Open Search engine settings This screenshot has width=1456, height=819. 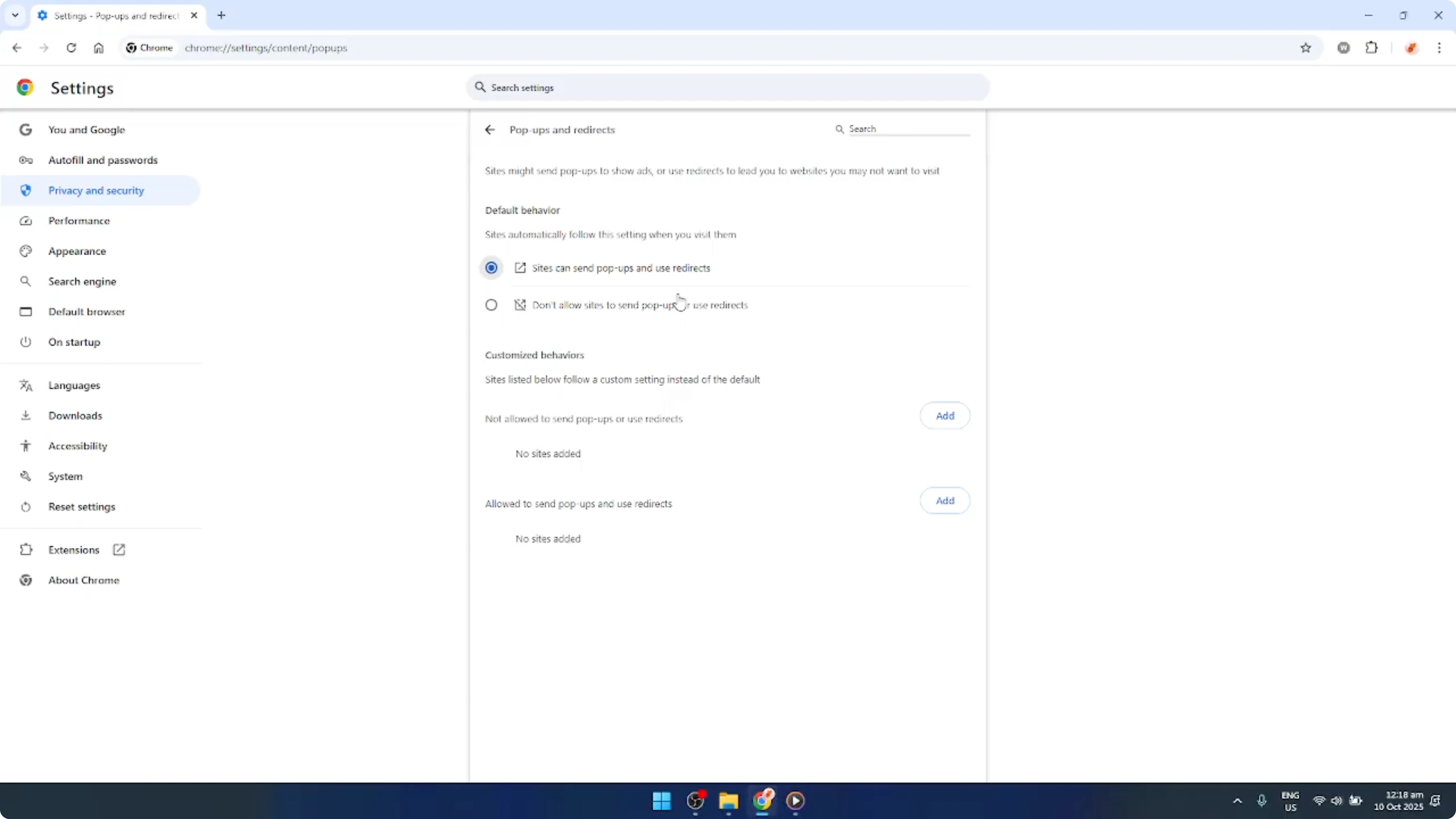82,281
